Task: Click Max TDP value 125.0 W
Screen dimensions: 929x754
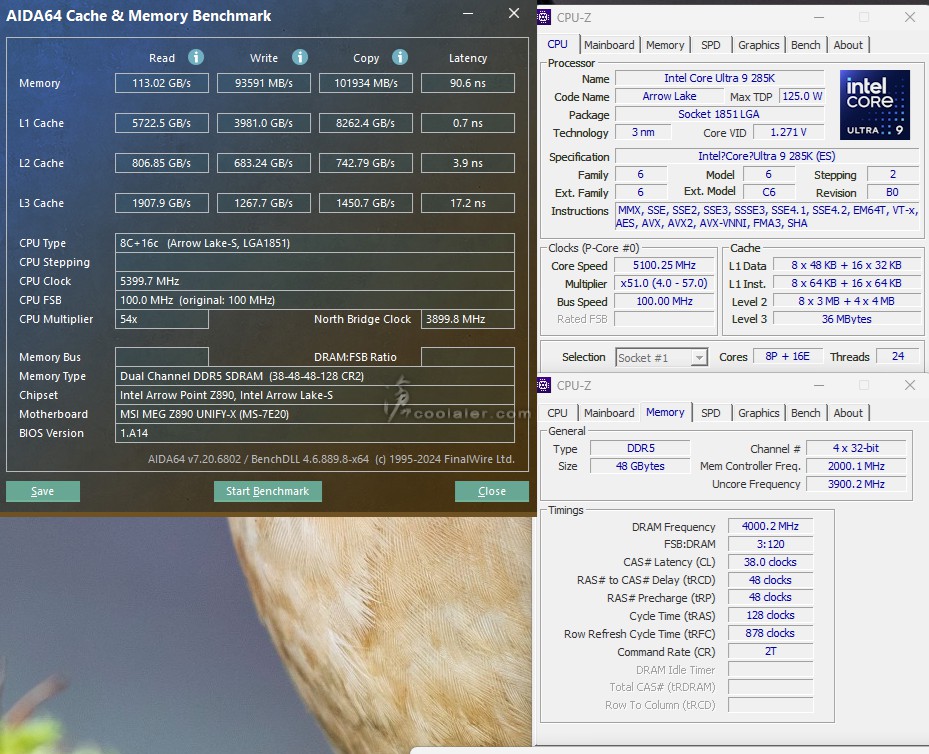Action: [x=802, y=96]
